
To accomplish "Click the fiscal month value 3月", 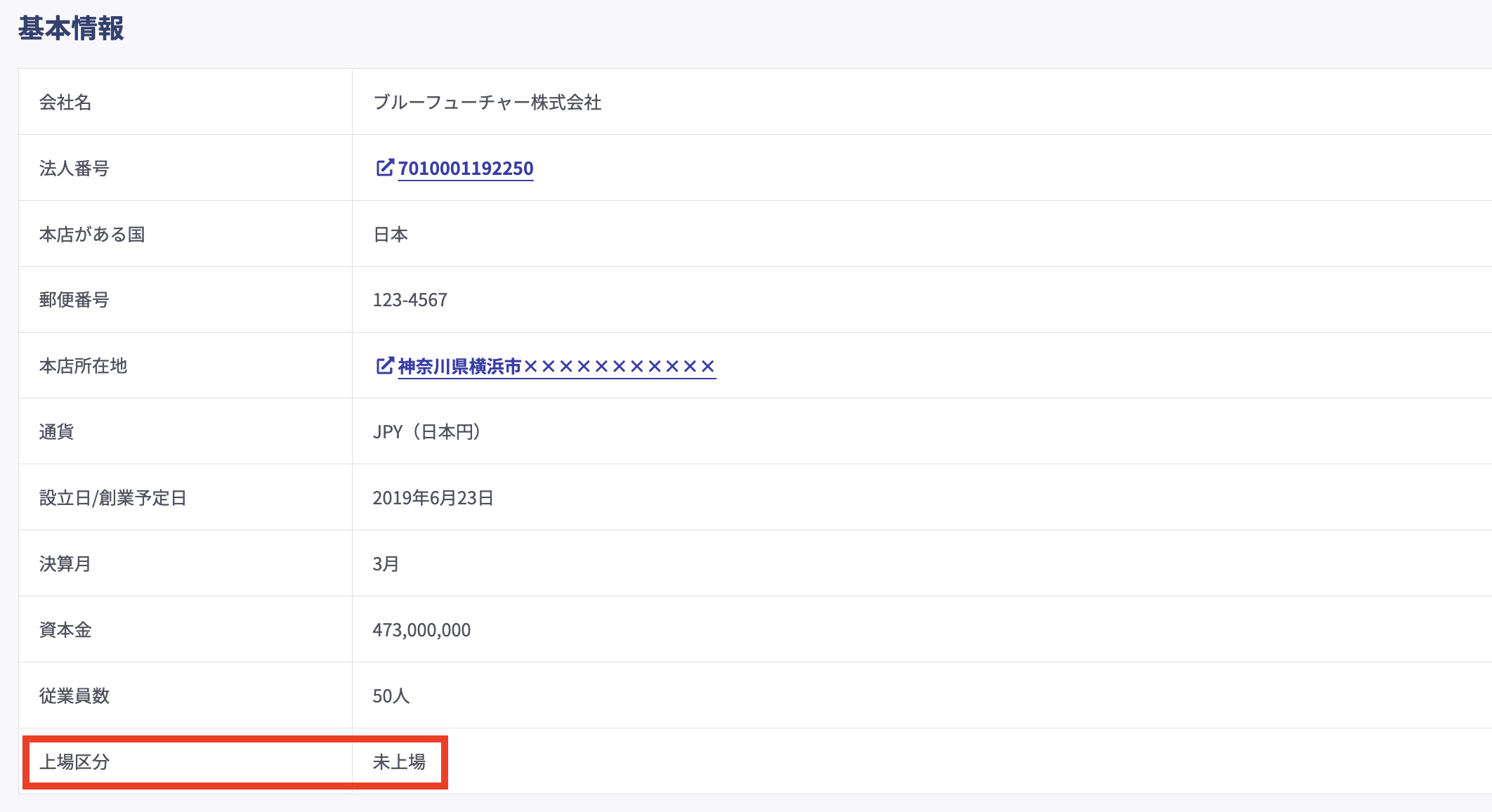I will point(386,564).
